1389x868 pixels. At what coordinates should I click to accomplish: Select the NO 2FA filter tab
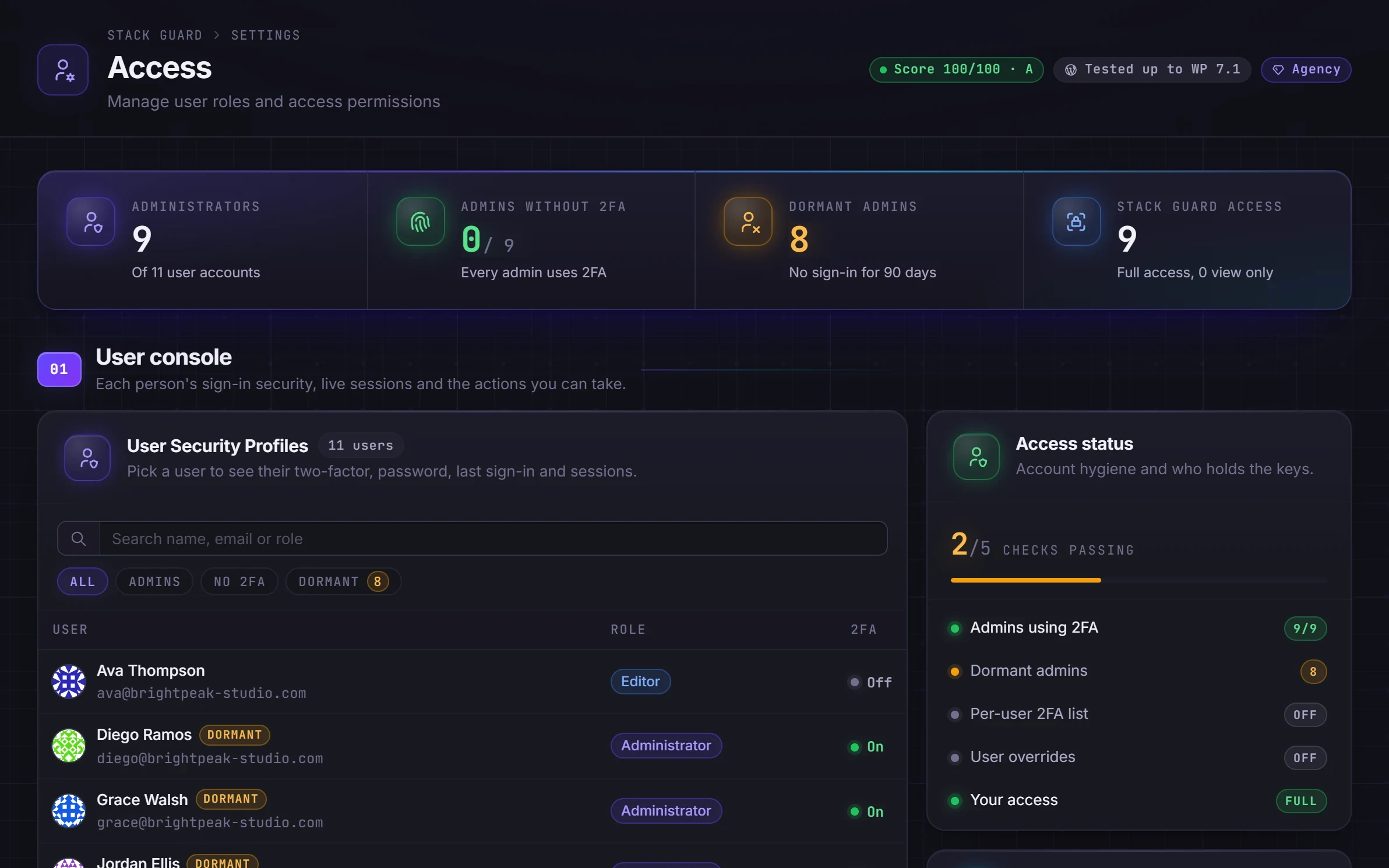point(239,581)
